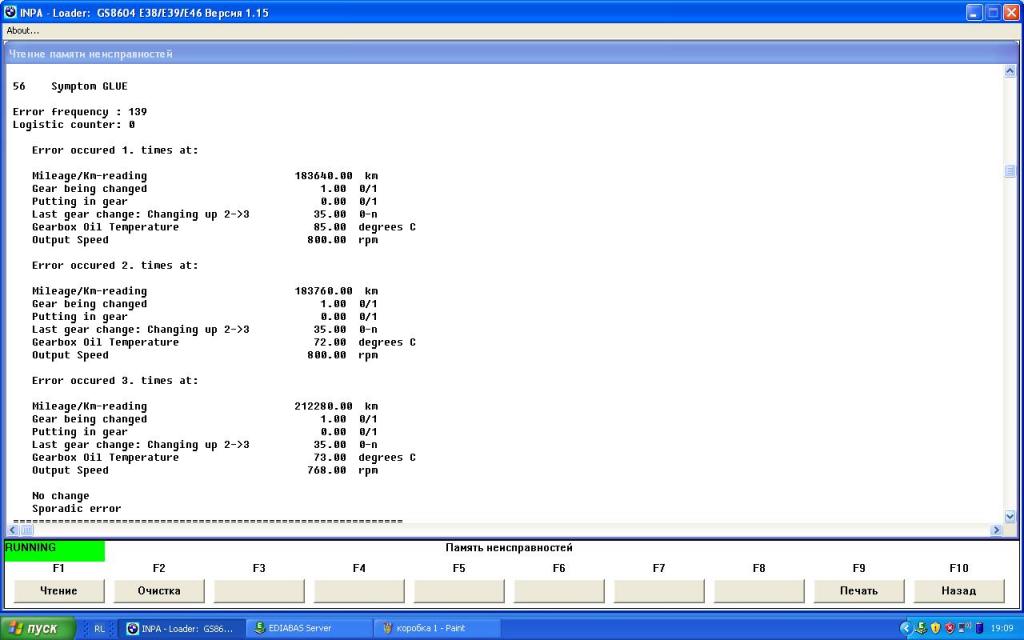Image resolution: width=1024 pixels, height=640 pixels.
Task: Click the horizontal scrollbar left arrow
Action: pos(12,530)
